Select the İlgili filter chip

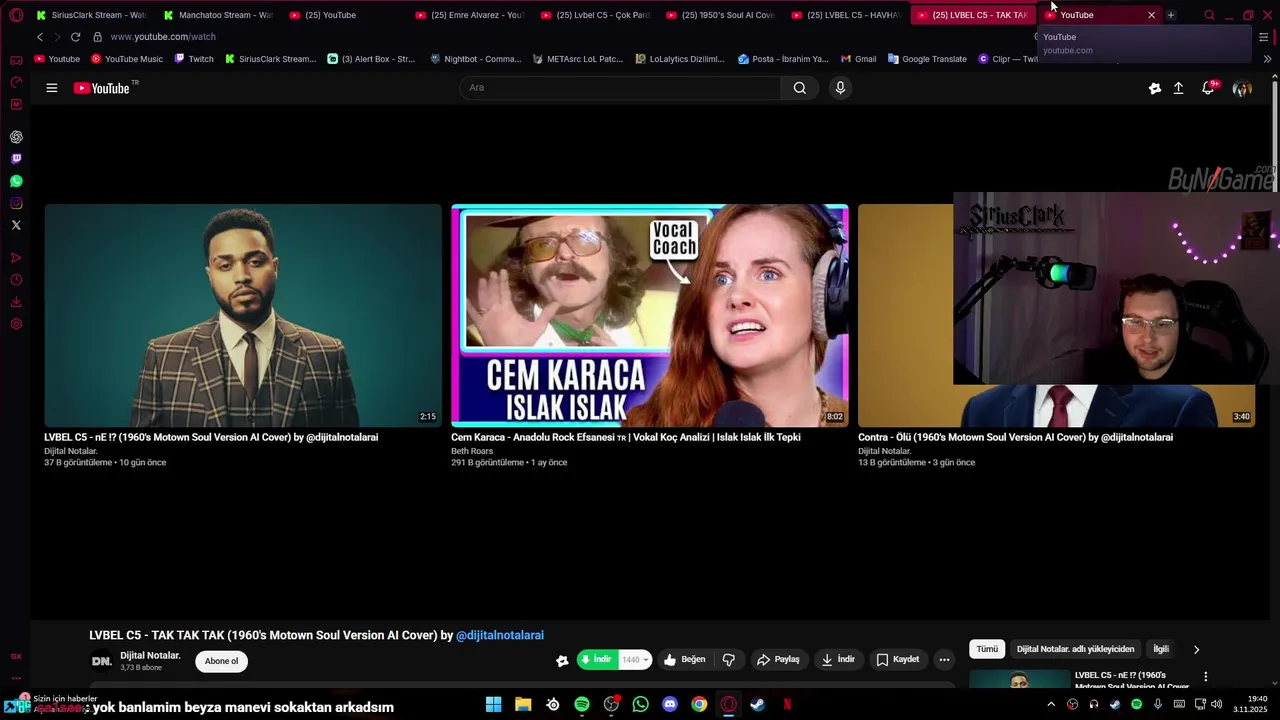pos(1161,649)
